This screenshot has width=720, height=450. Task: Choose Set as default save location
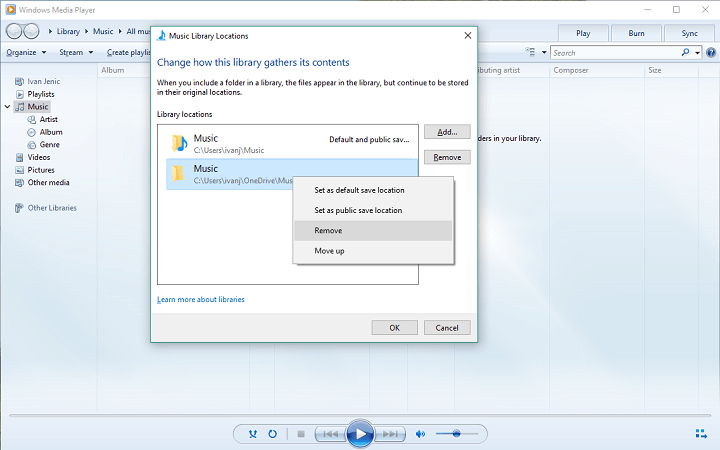click(x=373, y=190)
